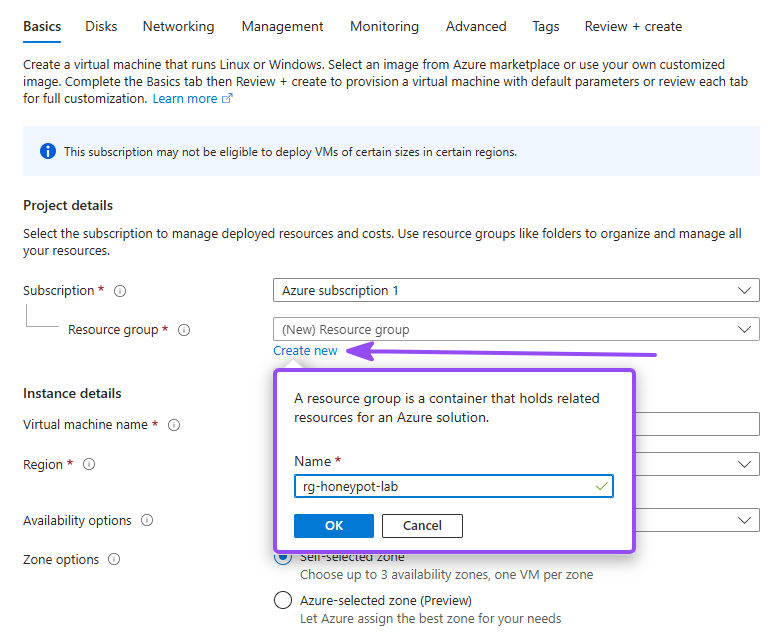
Task: Click the Project details heading
Action: point(68,205)
